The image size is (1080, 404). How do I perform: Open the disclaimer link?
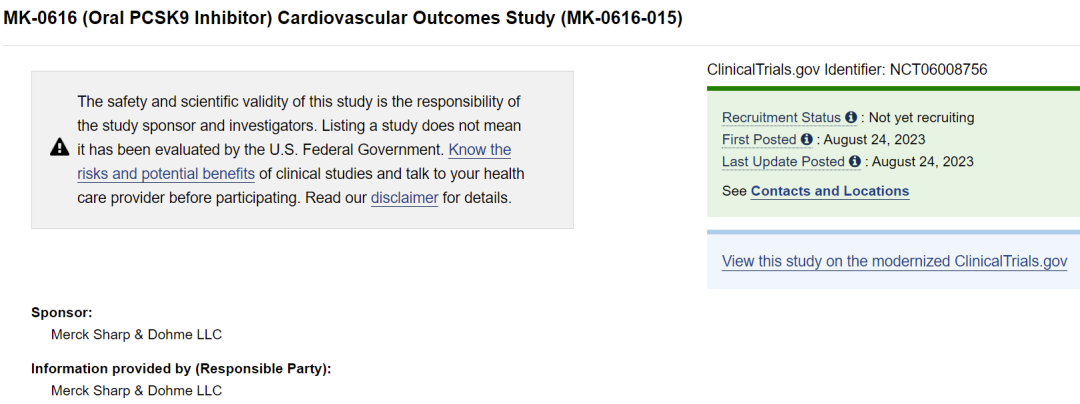tap(404, 198)
